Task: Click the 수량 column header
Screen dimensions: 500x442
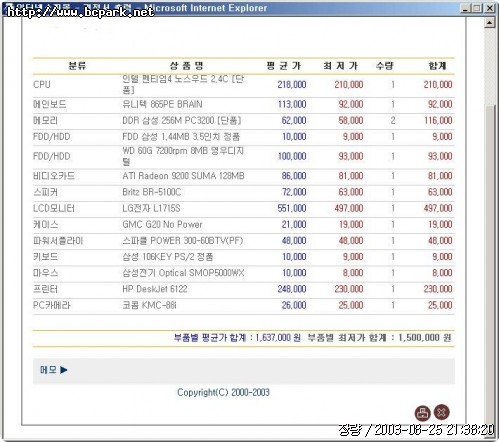Action: [385, 66]
